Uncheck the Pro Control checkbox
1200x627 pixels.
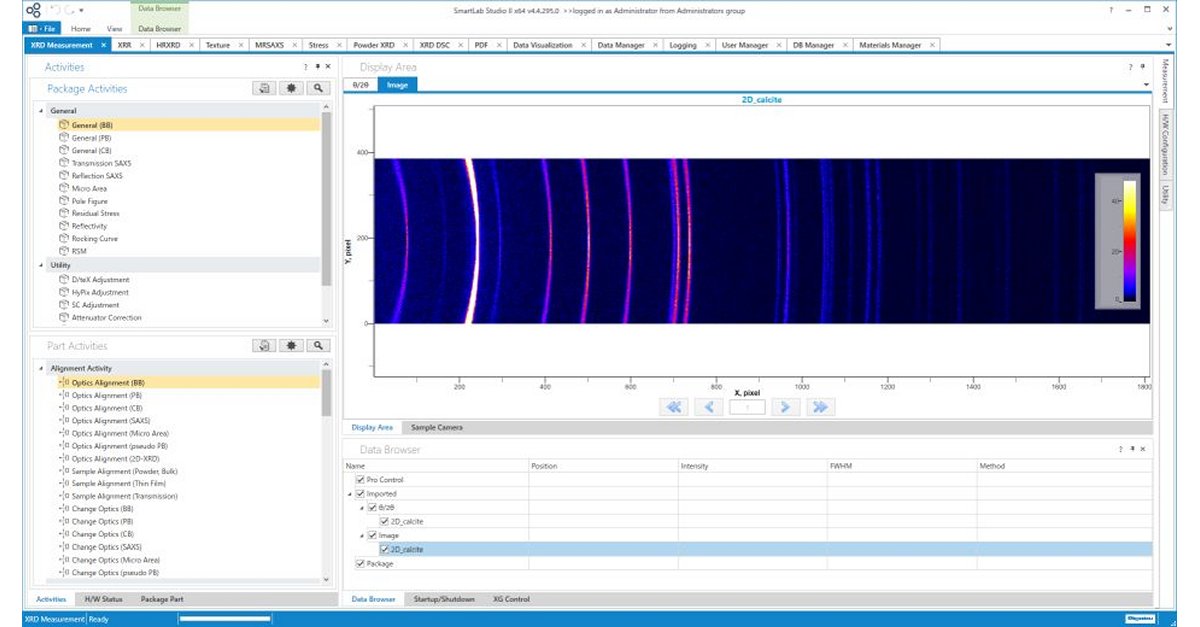pos(359,479)
